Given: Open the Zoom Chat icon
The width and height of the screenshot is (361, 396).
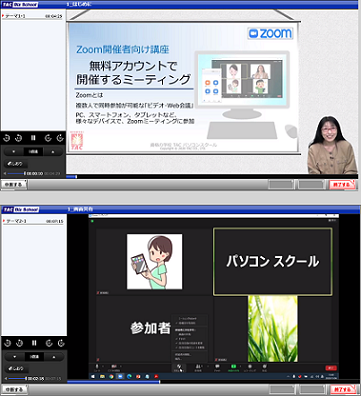Looking at the screenshot, I should pos(217,367).
